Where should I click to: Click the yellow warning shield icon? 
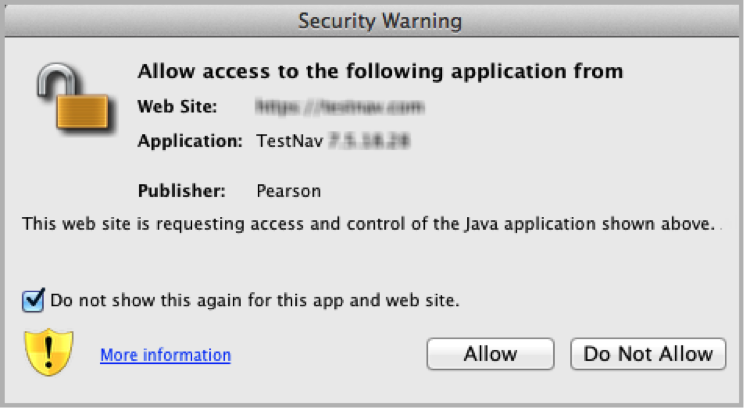(x=48, y=353)
